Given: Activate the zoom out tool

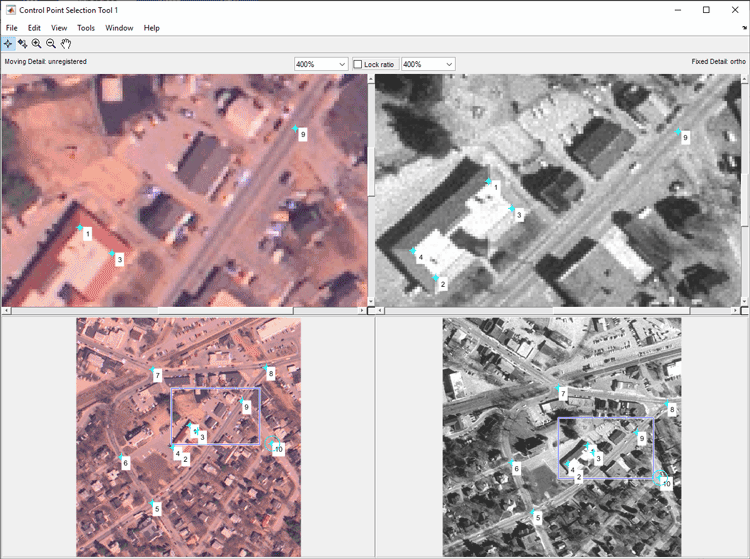Looking at the screenshot, I should 51,44.
